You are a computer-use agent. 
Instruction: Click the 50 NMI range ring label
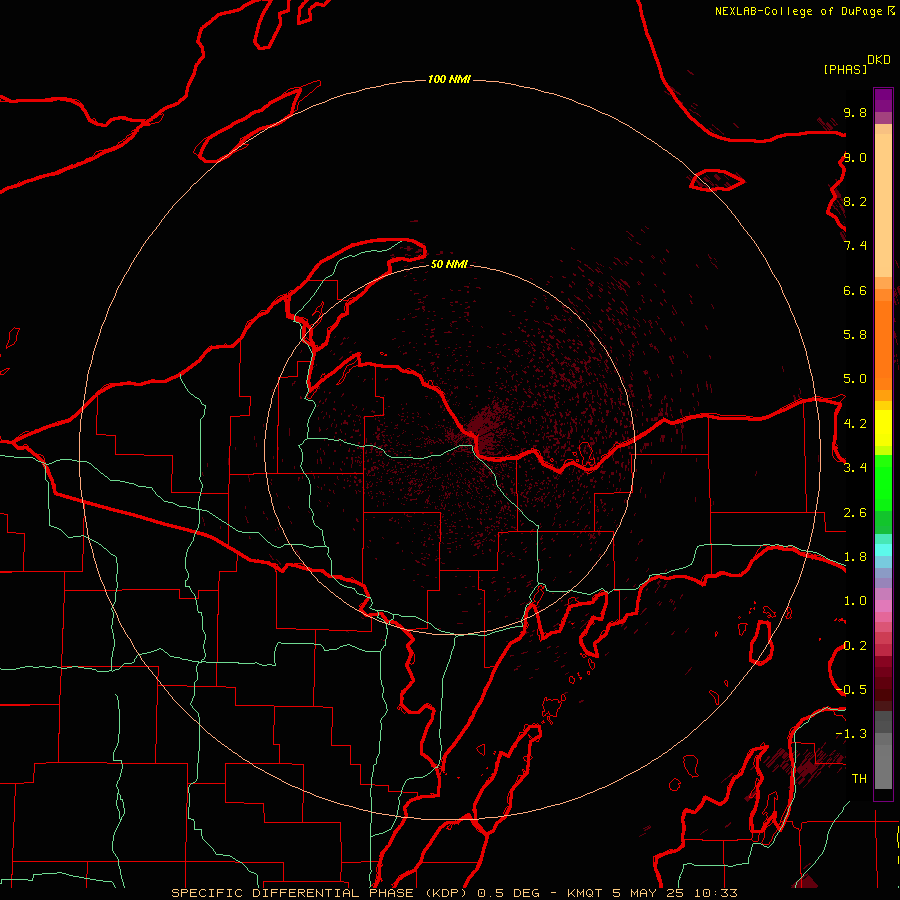click(x=449, y=264)
